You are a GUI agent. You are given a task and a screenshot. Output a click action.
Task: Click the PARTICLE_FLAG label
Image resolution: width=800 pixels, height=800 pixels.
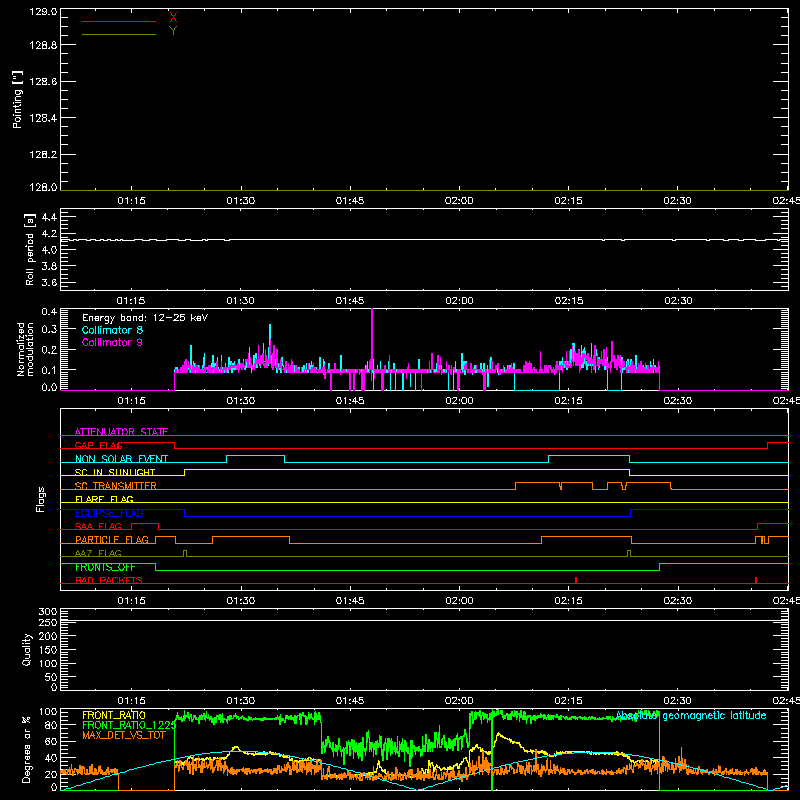pos(112,539)
